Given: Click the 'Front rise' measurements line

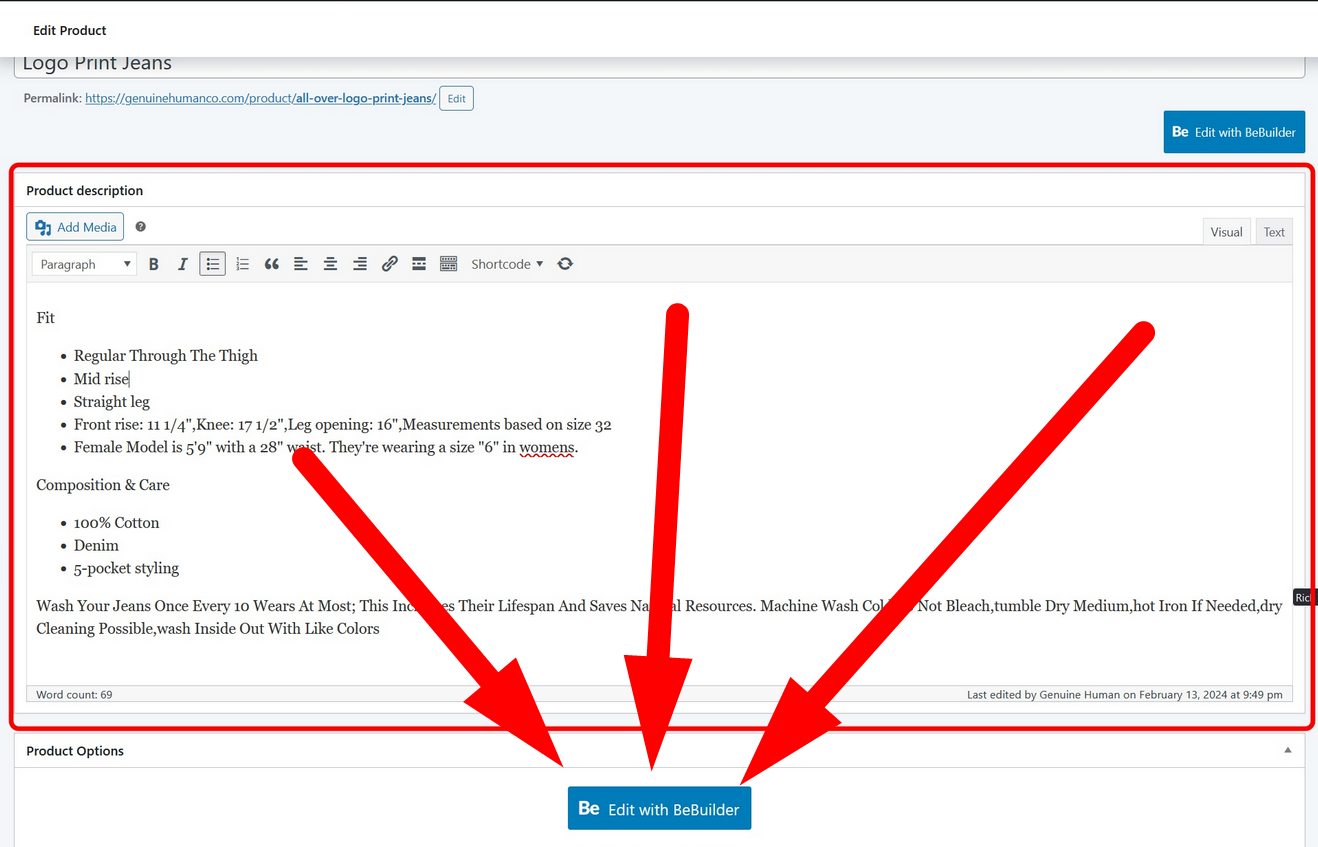Looking at the screenshot, I should [343, 425].
